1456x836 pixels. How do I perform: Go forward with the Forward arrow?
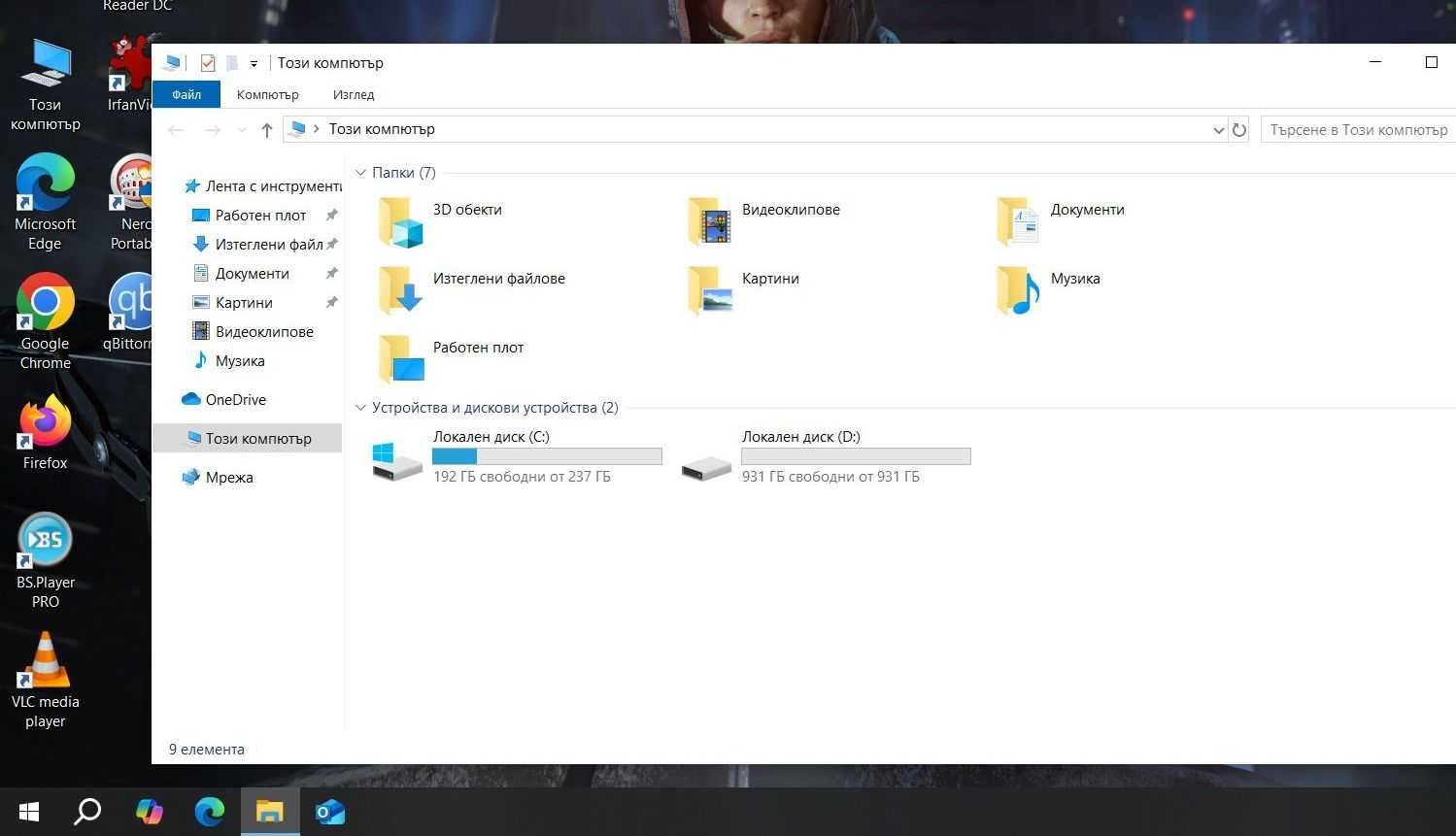click(212, 129)
